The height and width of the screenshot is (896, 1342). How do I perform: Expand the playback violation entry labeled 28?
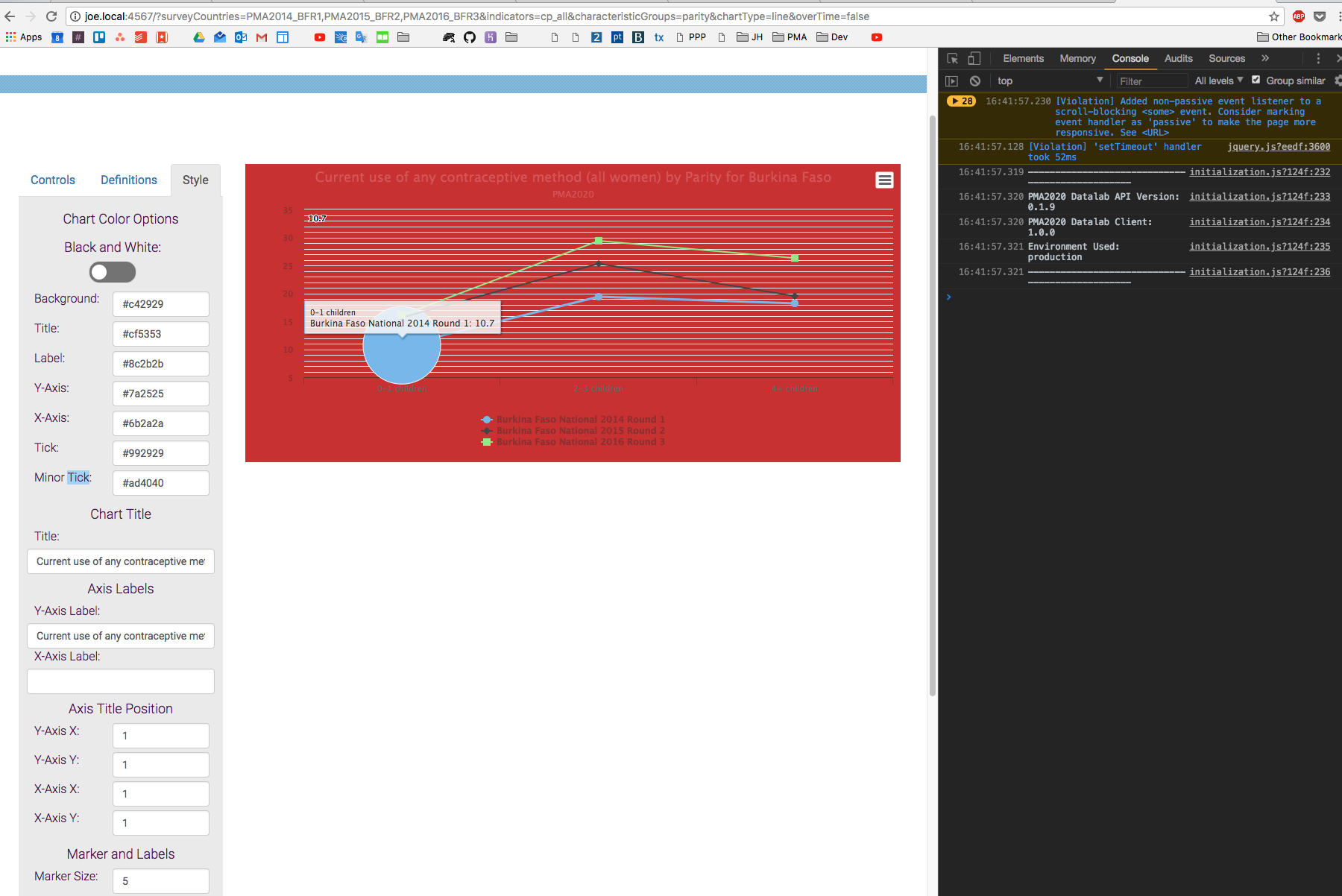(x=961, y=101)
